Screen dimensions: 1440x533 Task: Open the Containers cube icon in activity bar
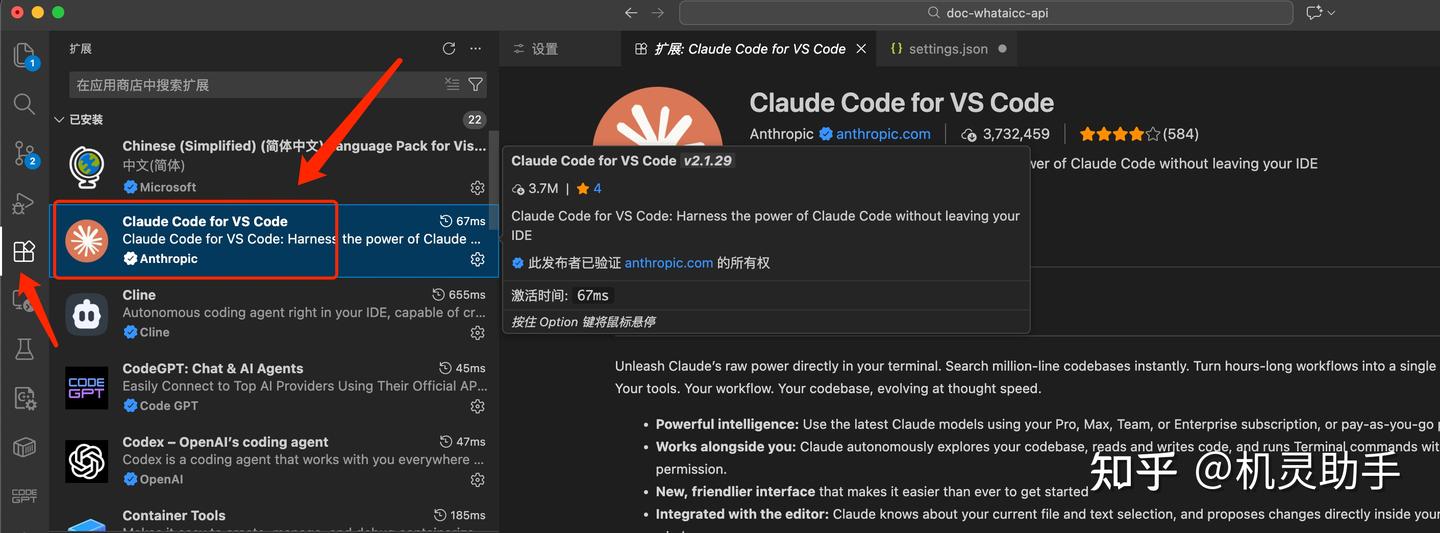coord(24,447)
